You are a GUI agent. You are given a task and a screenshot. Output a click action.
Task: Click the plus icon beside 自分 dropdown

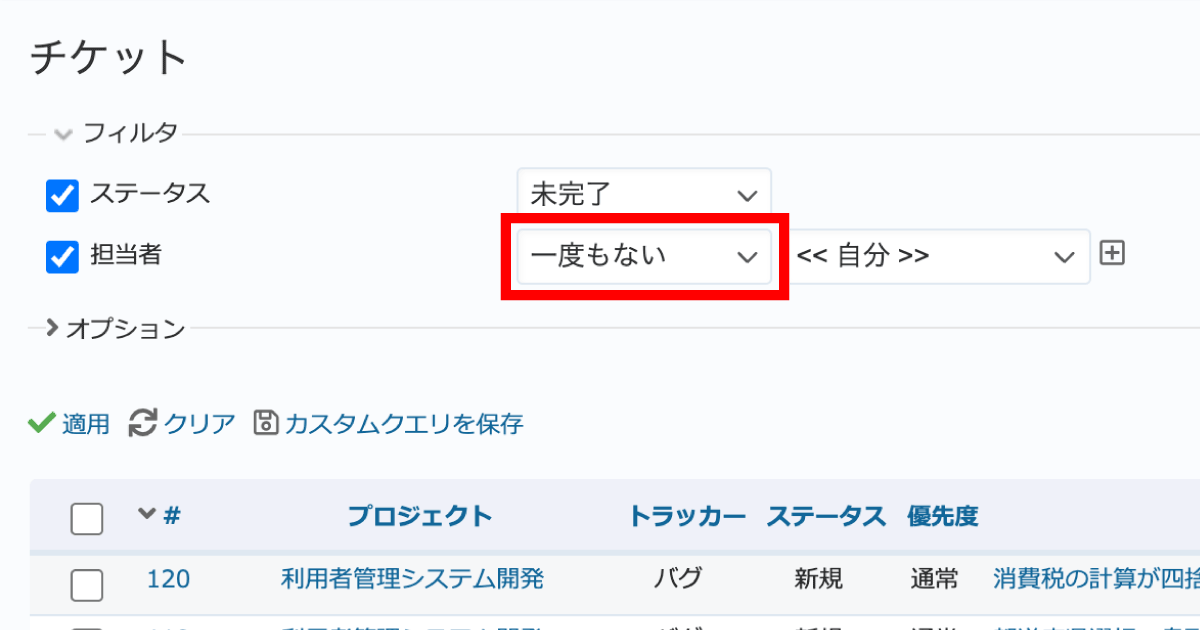(1112, 254)
